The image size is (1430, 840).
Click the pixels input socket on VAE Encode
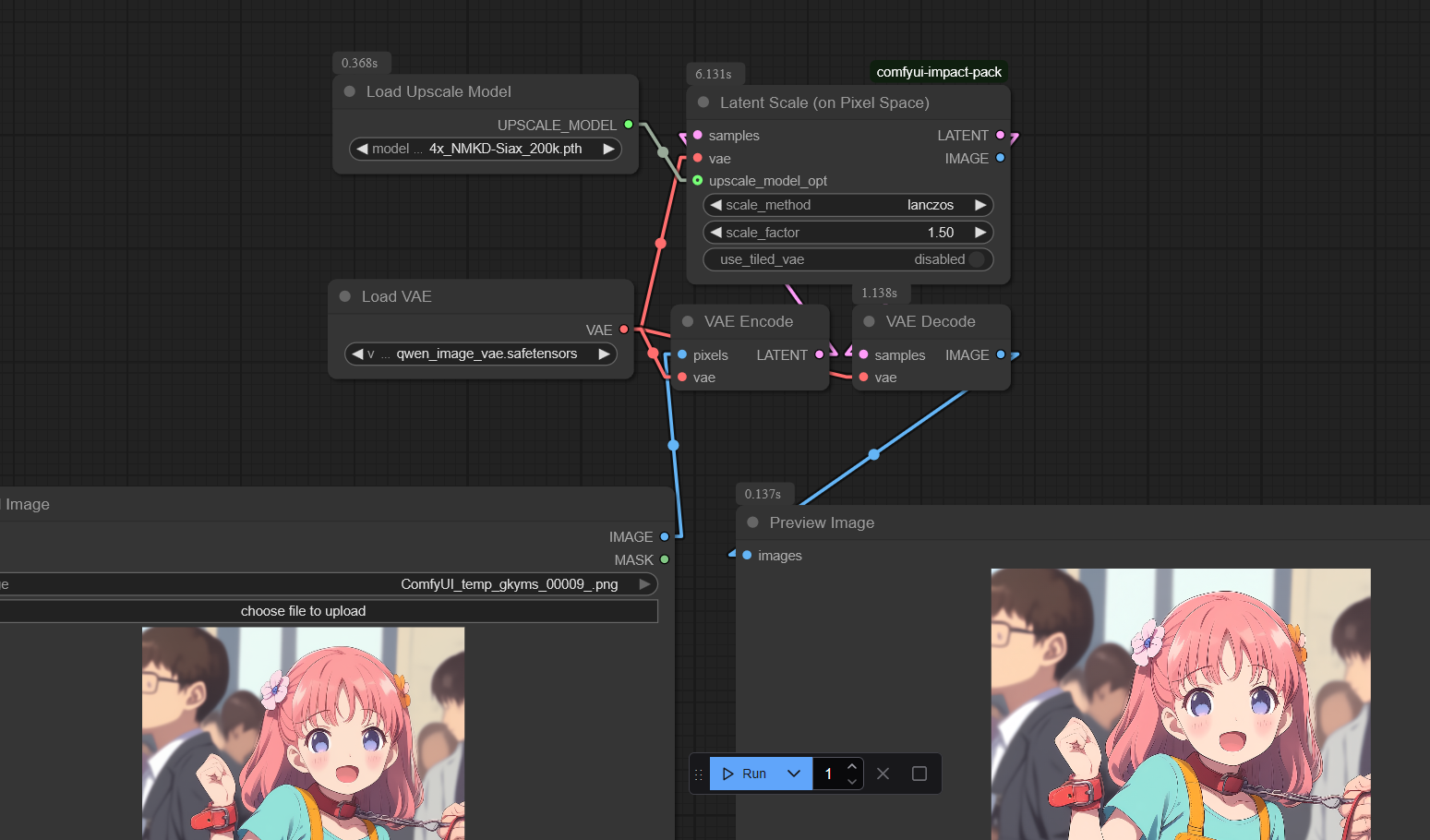click(682, 354)
